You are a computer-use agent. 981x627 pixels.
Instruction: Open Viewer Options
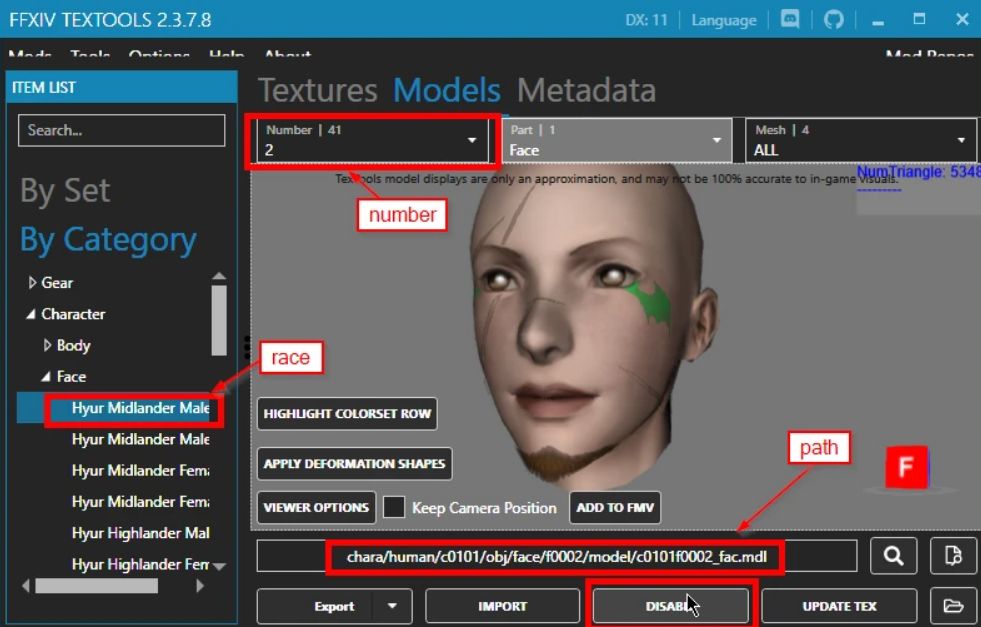(x=316, y=507)
